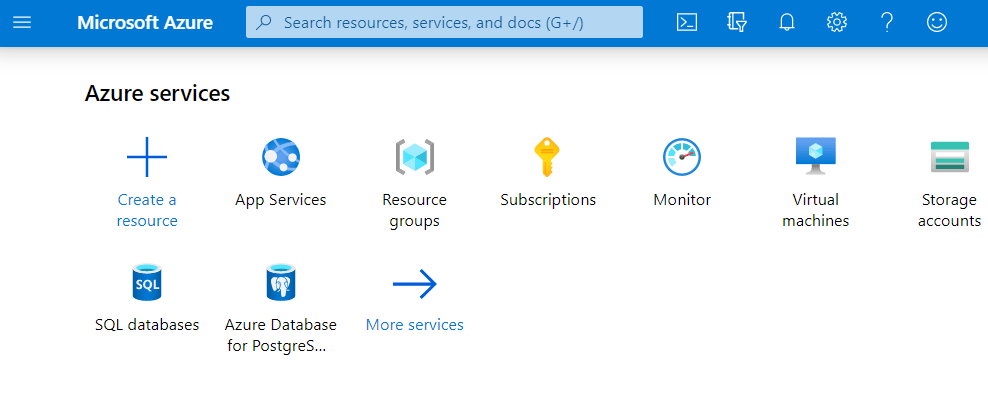
Task: Click the 'Azure services' heading
Action: pos(158,94)
